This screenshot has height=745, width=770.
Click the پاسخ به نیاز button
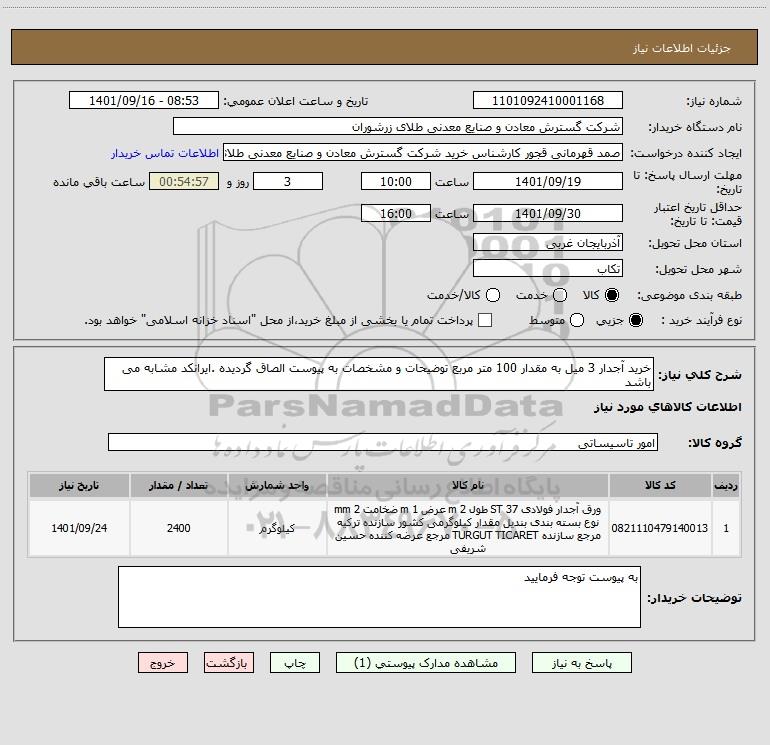[581, 663]
